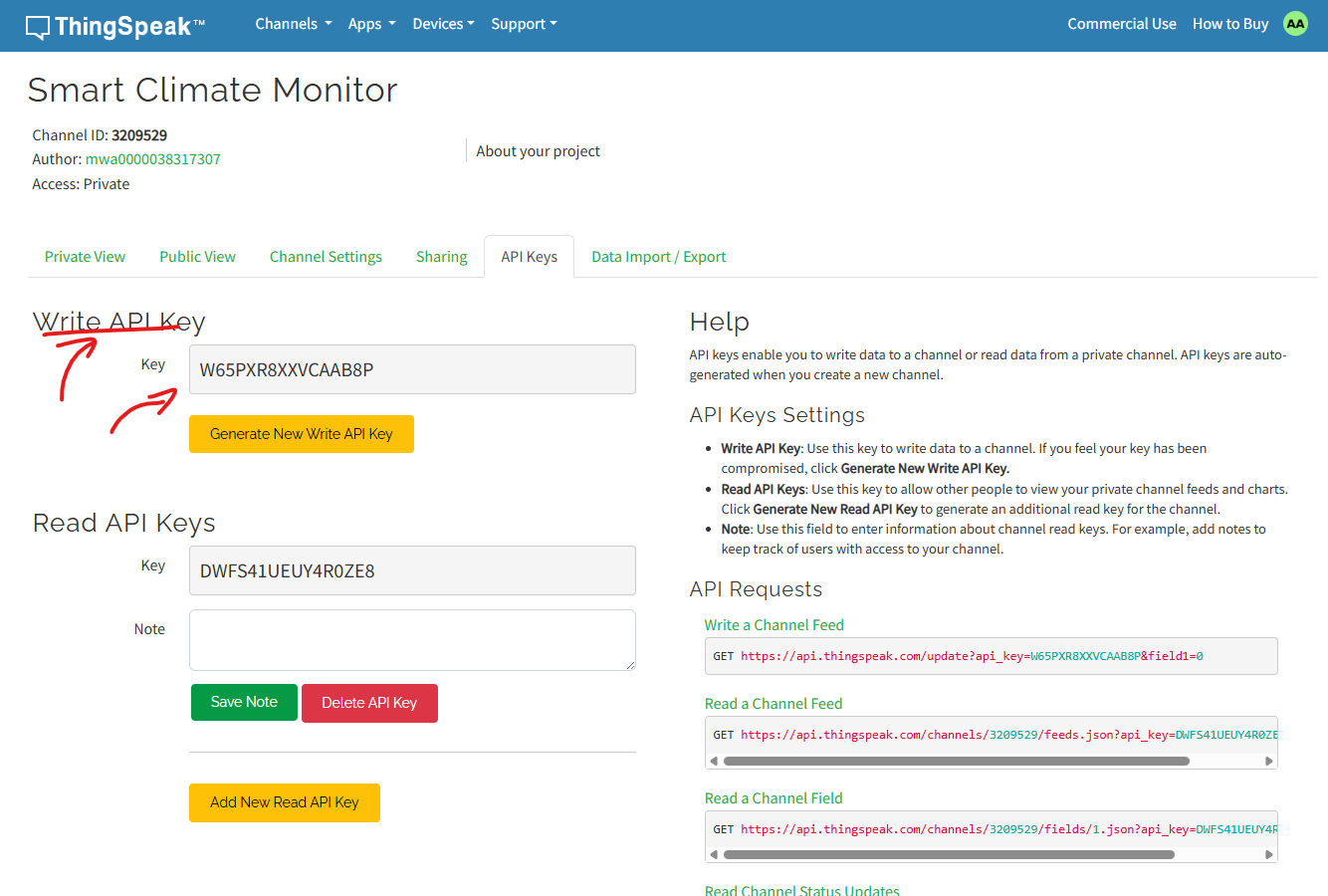This screenshot has width=1328, height=896.
Task: Open the Support dropdown menu
Action: click(x=524, y=24)
